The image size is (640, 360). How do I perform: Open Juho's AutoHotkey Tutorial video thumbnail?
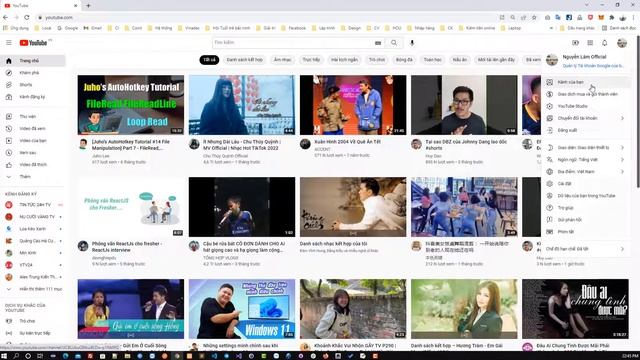(x=131, y=105)
